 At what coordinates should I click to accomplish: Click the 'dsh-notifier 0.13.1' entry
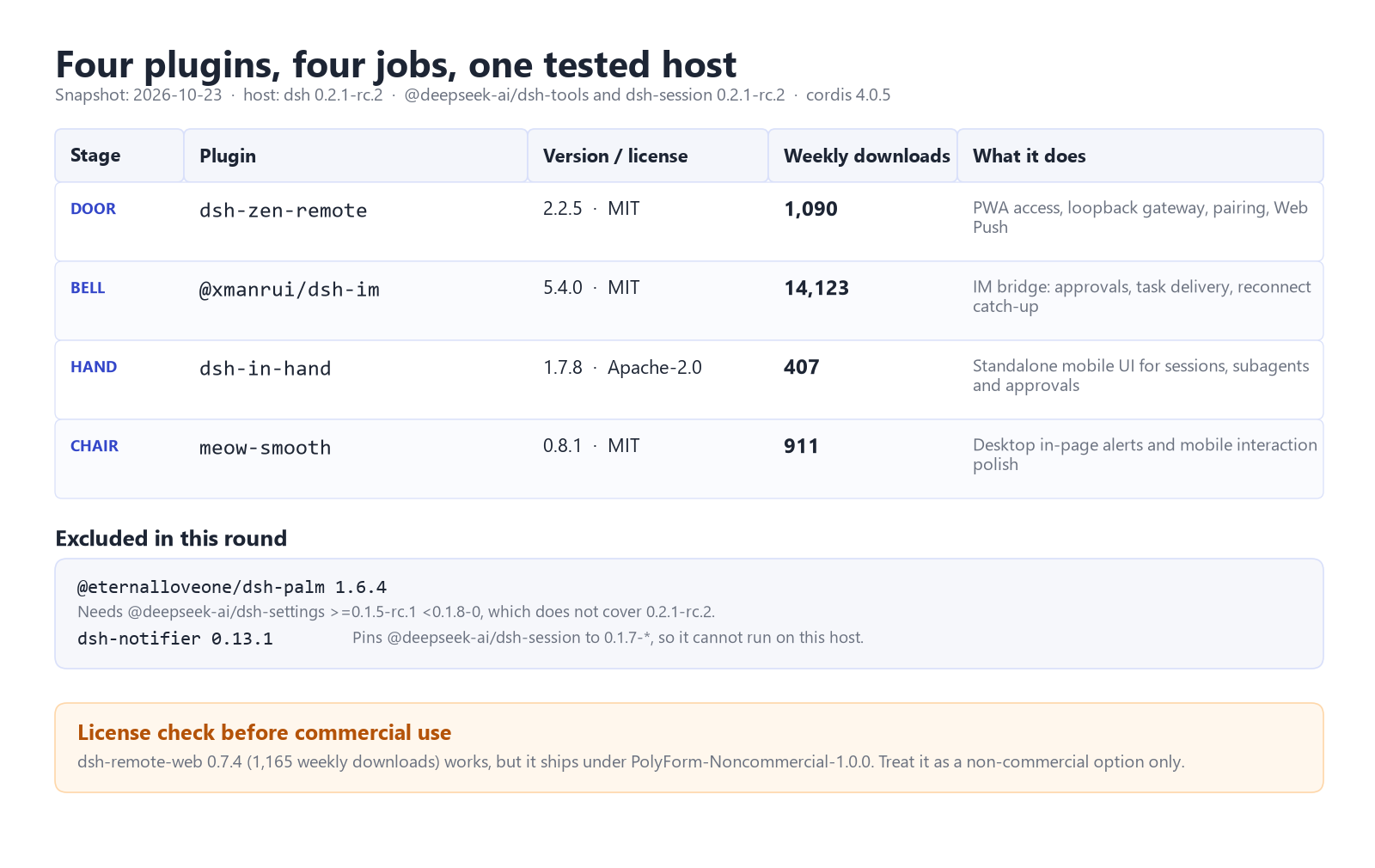[175, 639]
